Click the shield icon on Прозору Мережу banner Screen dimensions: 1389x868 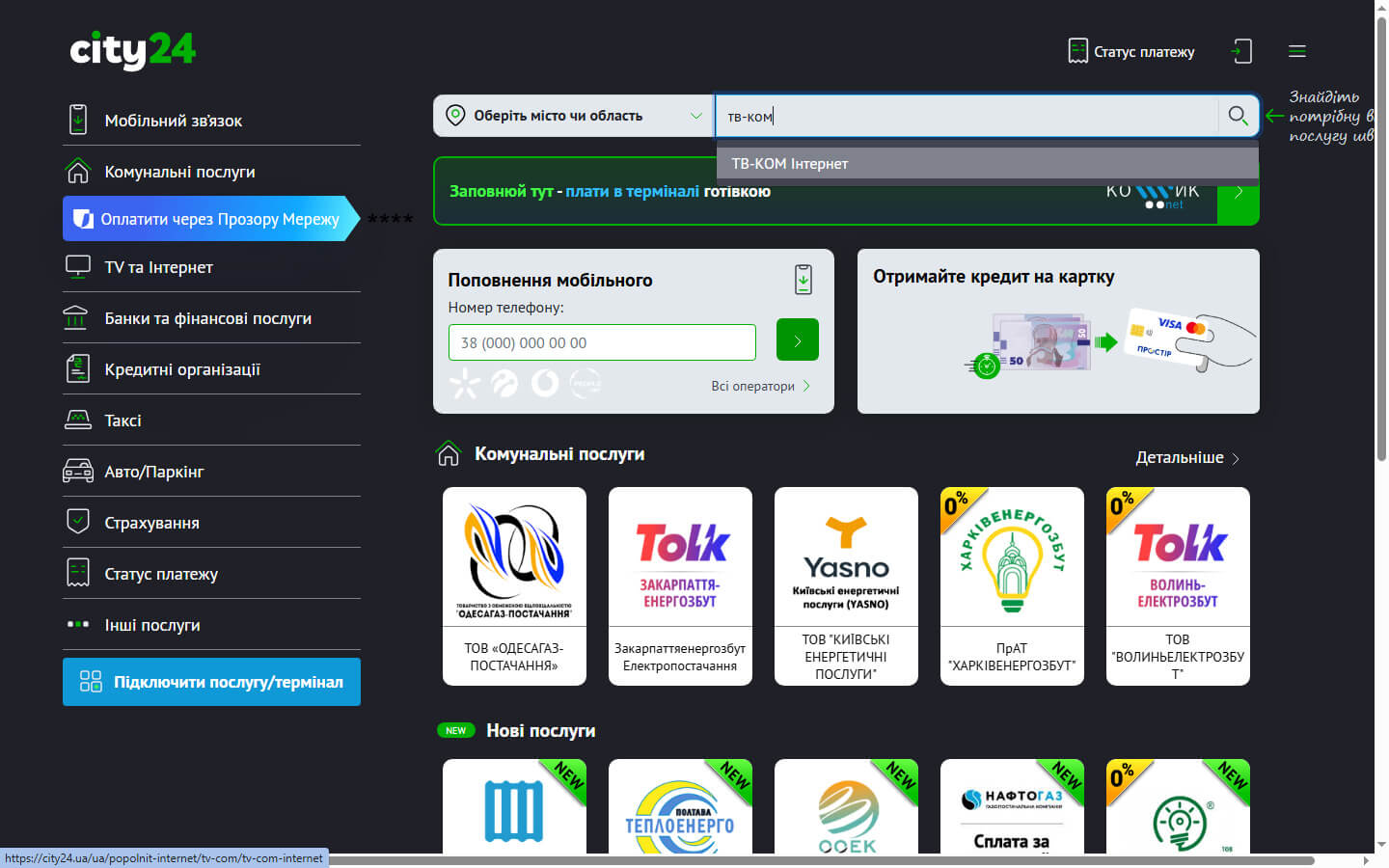click(84, 219)
